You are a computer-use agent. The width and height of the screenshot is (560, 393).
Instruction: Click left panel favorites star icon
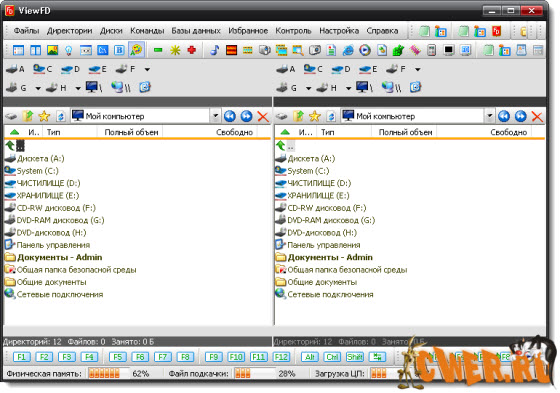coord(44,116)
